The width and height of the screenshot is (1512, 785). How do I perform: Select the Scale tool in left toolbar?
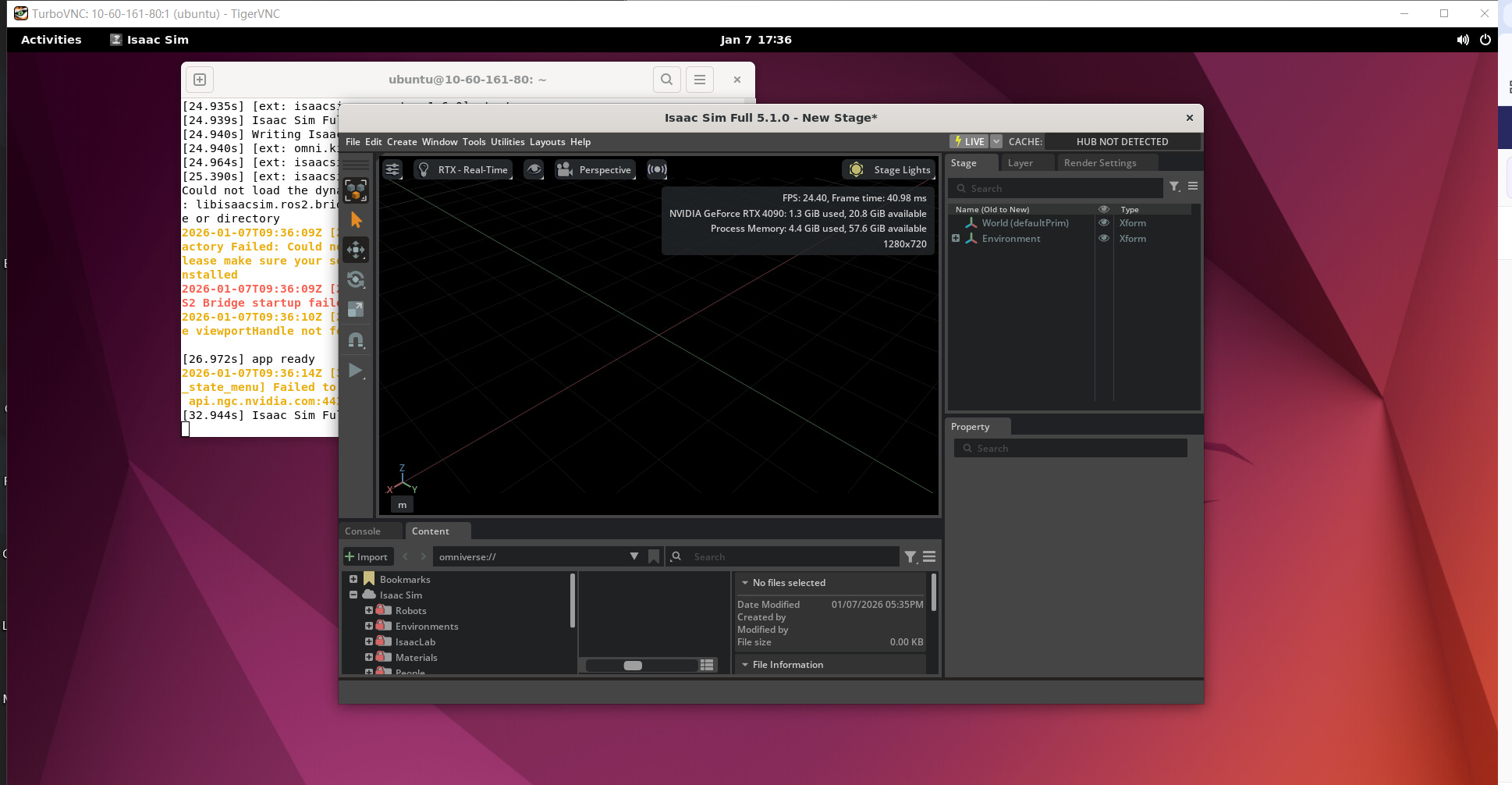[356, 310]
